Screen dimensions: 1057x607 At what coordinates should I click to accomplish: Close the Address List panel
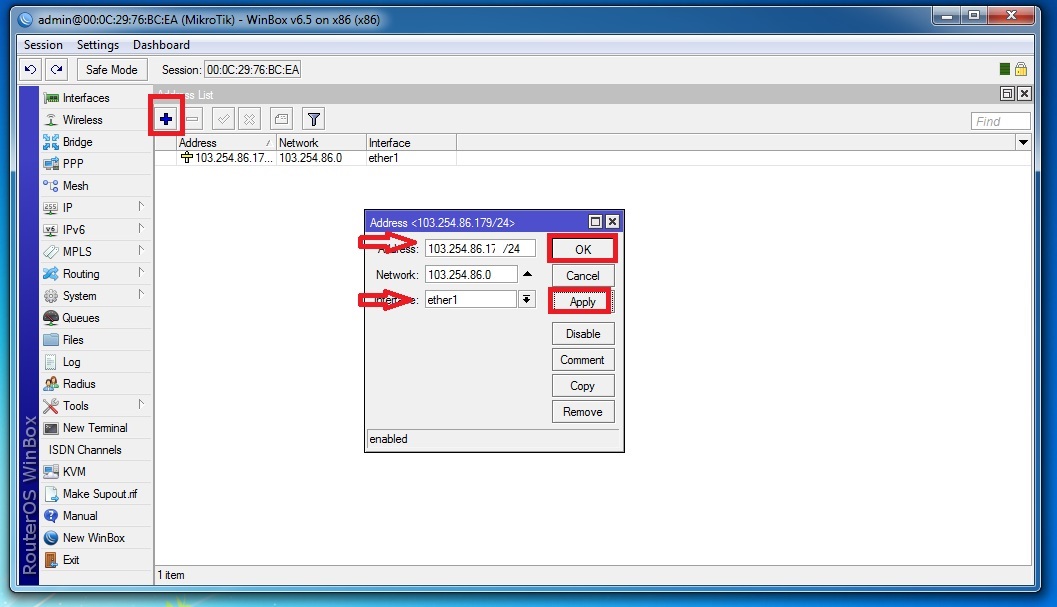tap(1024, 94)
